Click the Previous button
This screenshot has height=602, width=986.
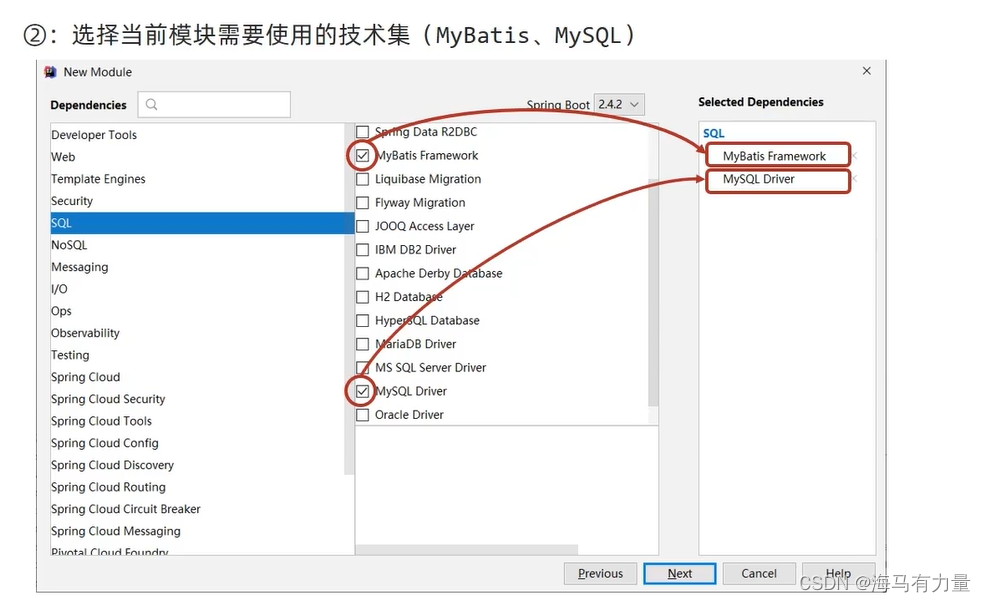click(x=600, y=574)
